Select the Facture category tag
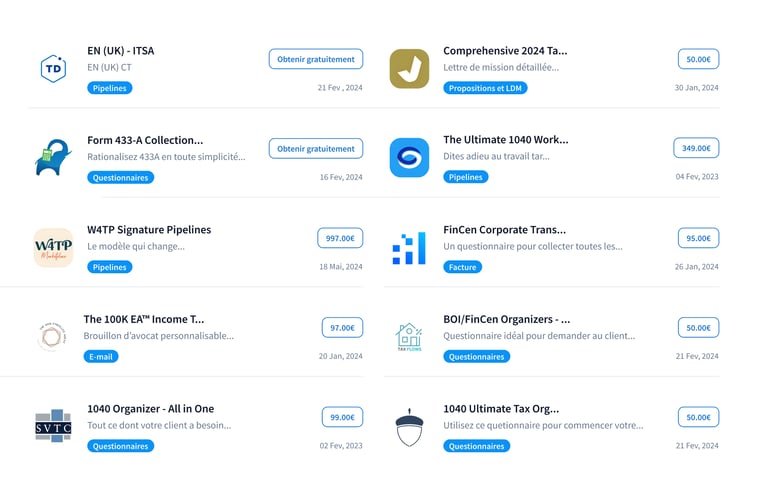The width and height of the screenshot is (768, 491). [x=462, y=267]
